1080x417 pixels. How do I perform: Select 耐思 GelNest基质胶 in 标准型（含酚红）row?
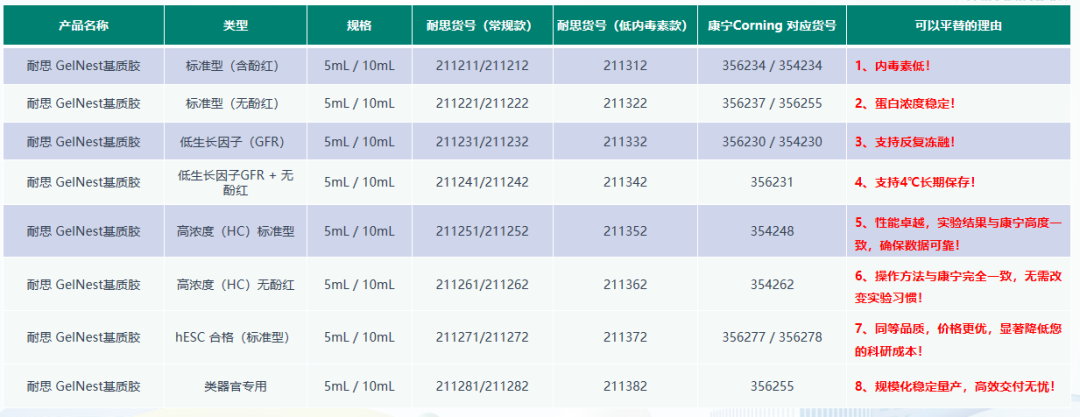[x=83, y=65]
